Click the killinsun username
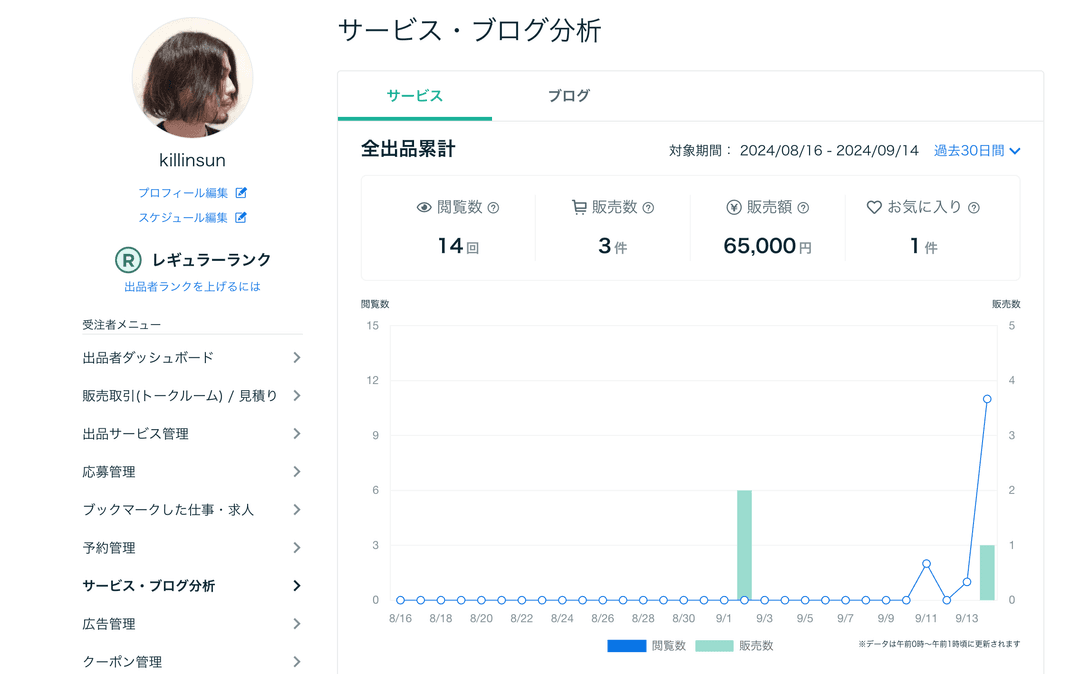Screen dimensions: 1080x674 pyautogui.click(x=192, y=160)
